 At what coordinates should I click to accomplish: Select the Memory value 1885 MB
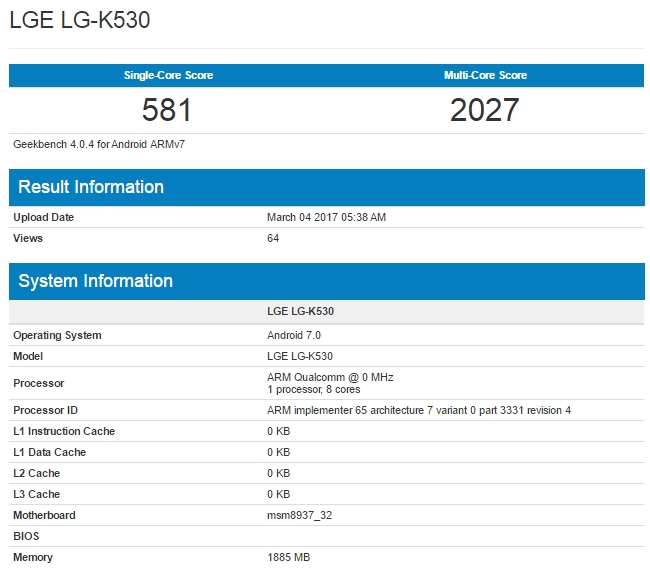tap(288, 558)
